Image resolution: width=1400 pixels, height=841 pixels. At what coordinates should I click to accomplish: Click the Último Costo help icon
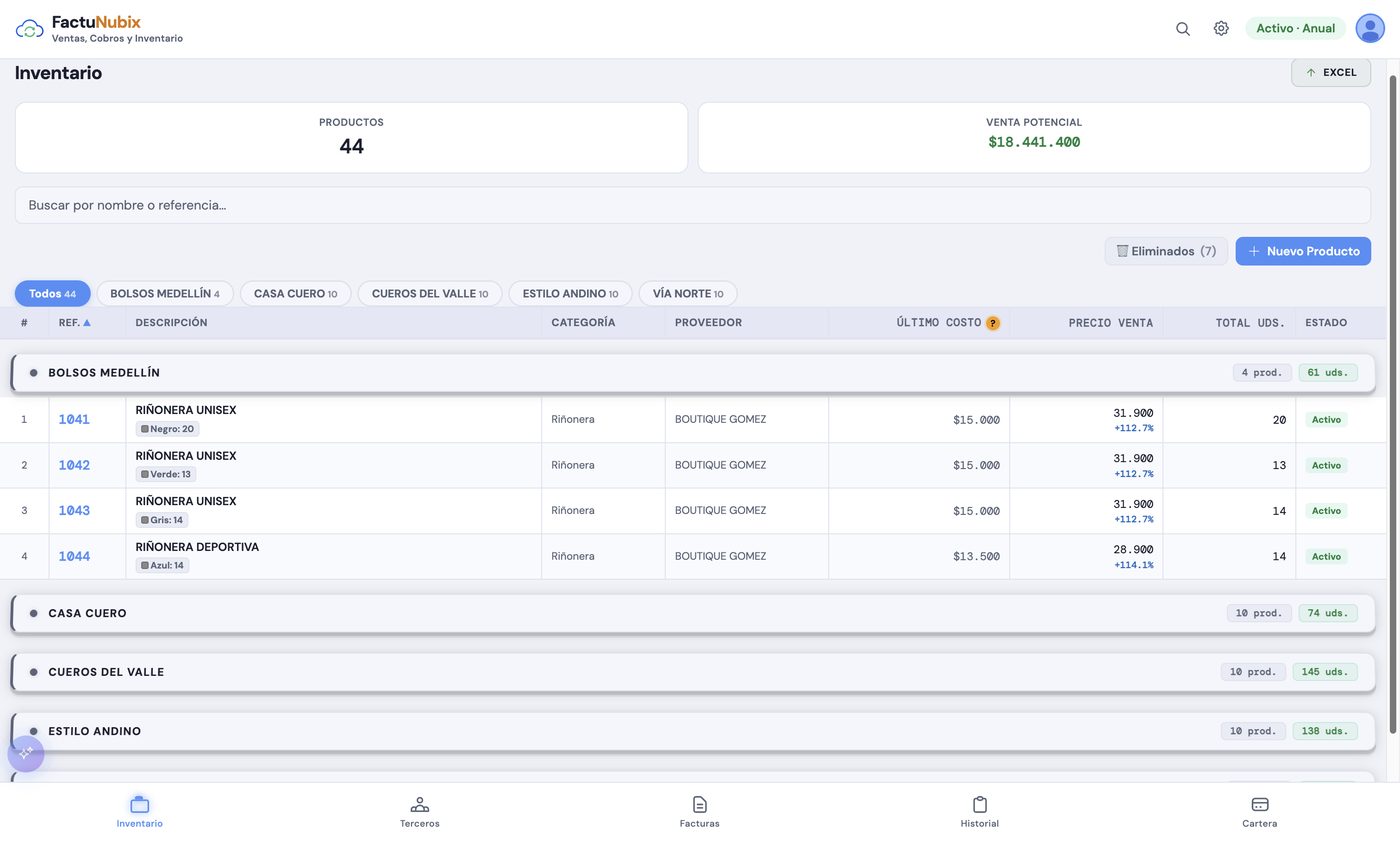click(x=993, y=323)
